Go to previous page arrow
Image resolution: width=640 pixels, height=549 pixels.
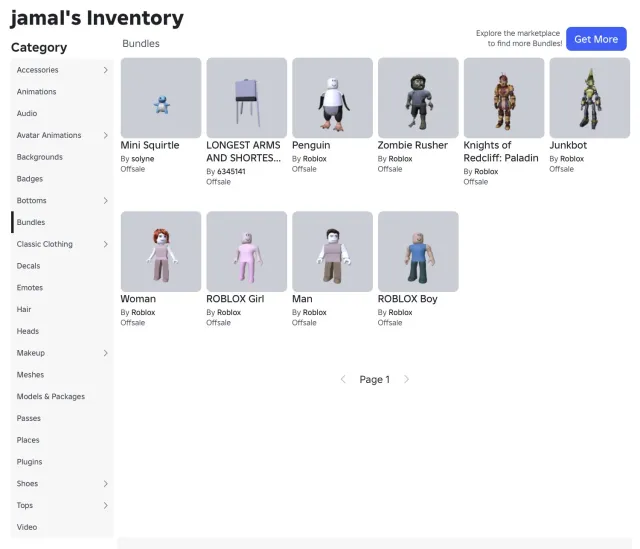(x=343, y=379)
